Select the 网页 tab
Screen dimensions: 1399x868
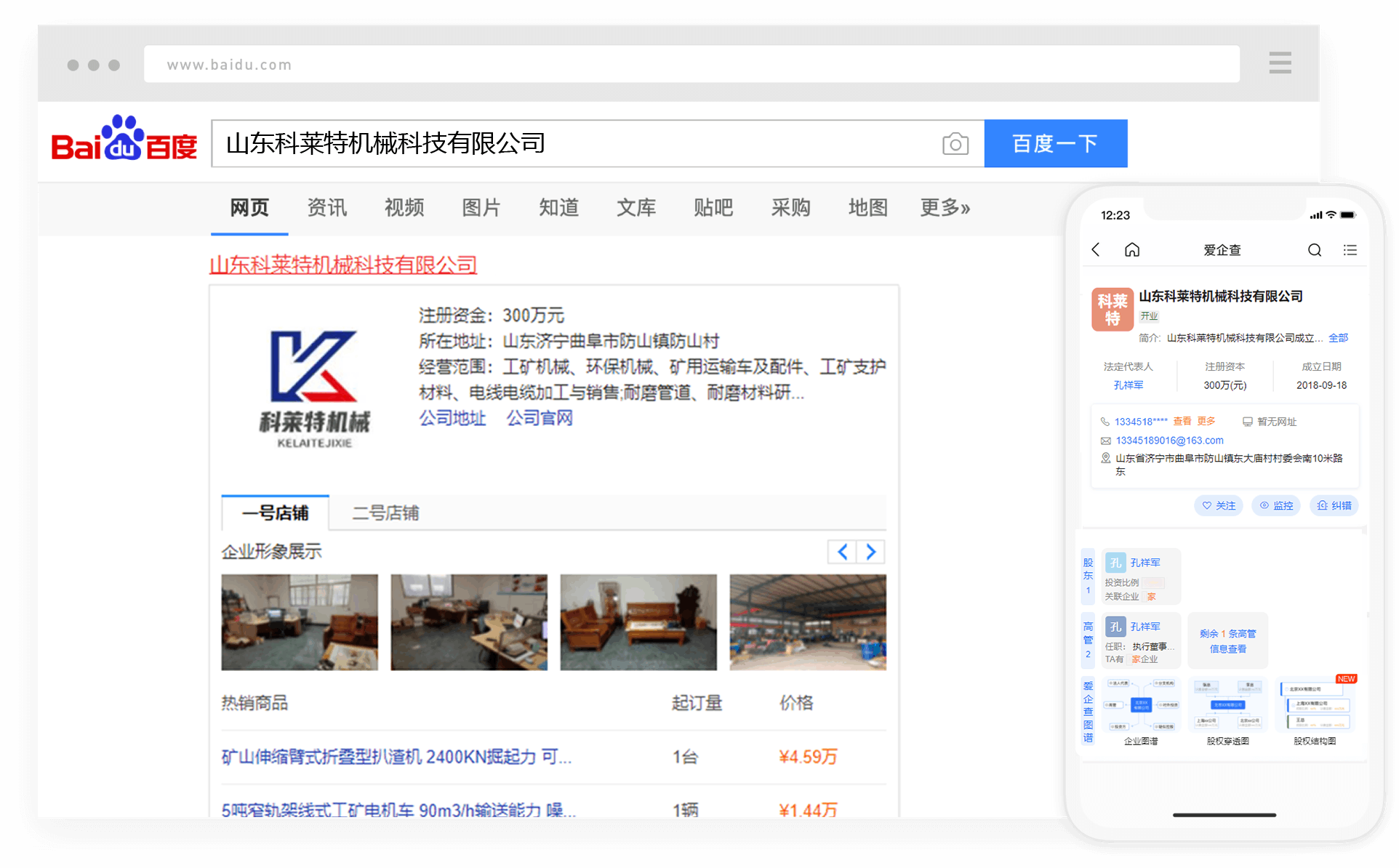[249, 208]
